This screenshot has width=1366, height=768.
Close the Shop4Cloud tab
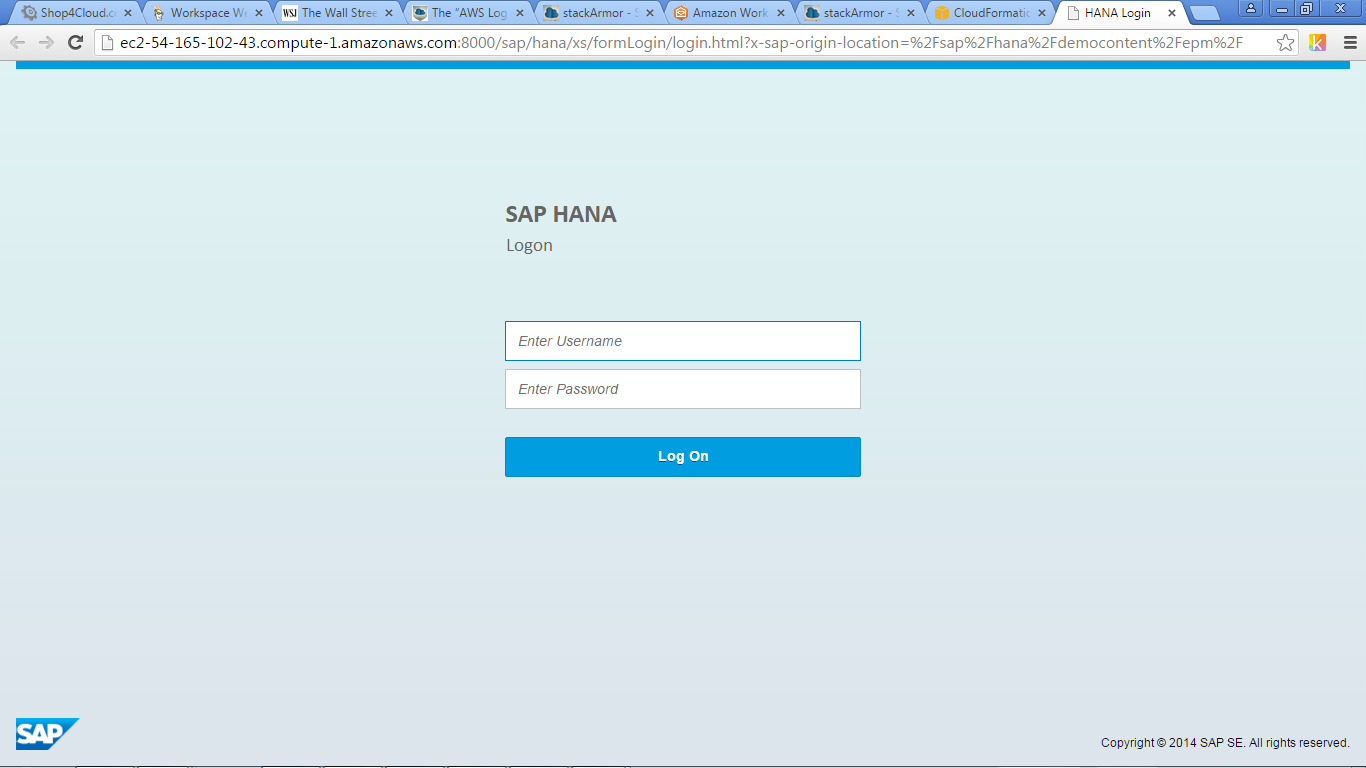pos(127,13)
